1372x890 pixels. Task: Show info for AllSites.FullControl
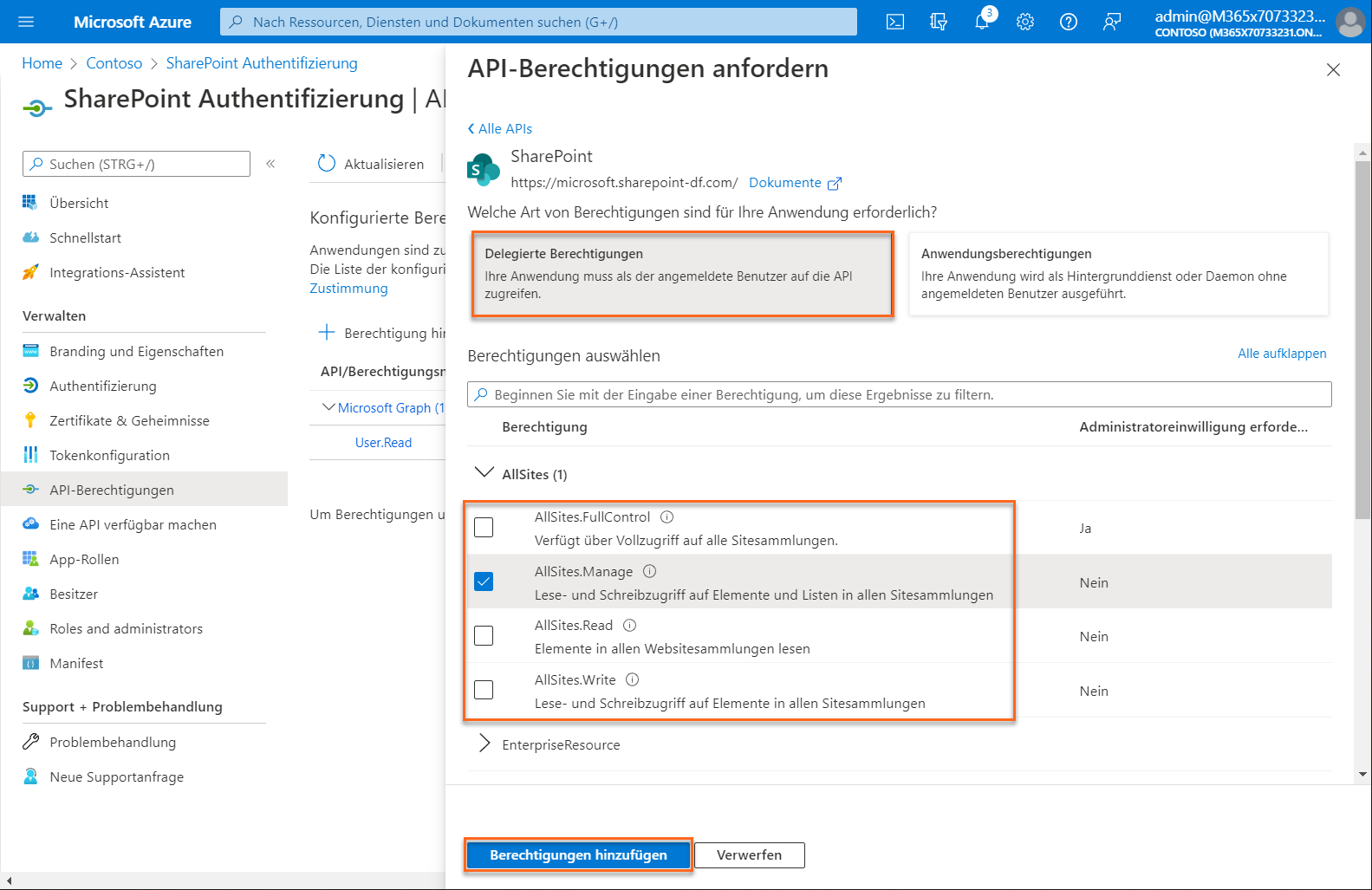click(667, 517)
